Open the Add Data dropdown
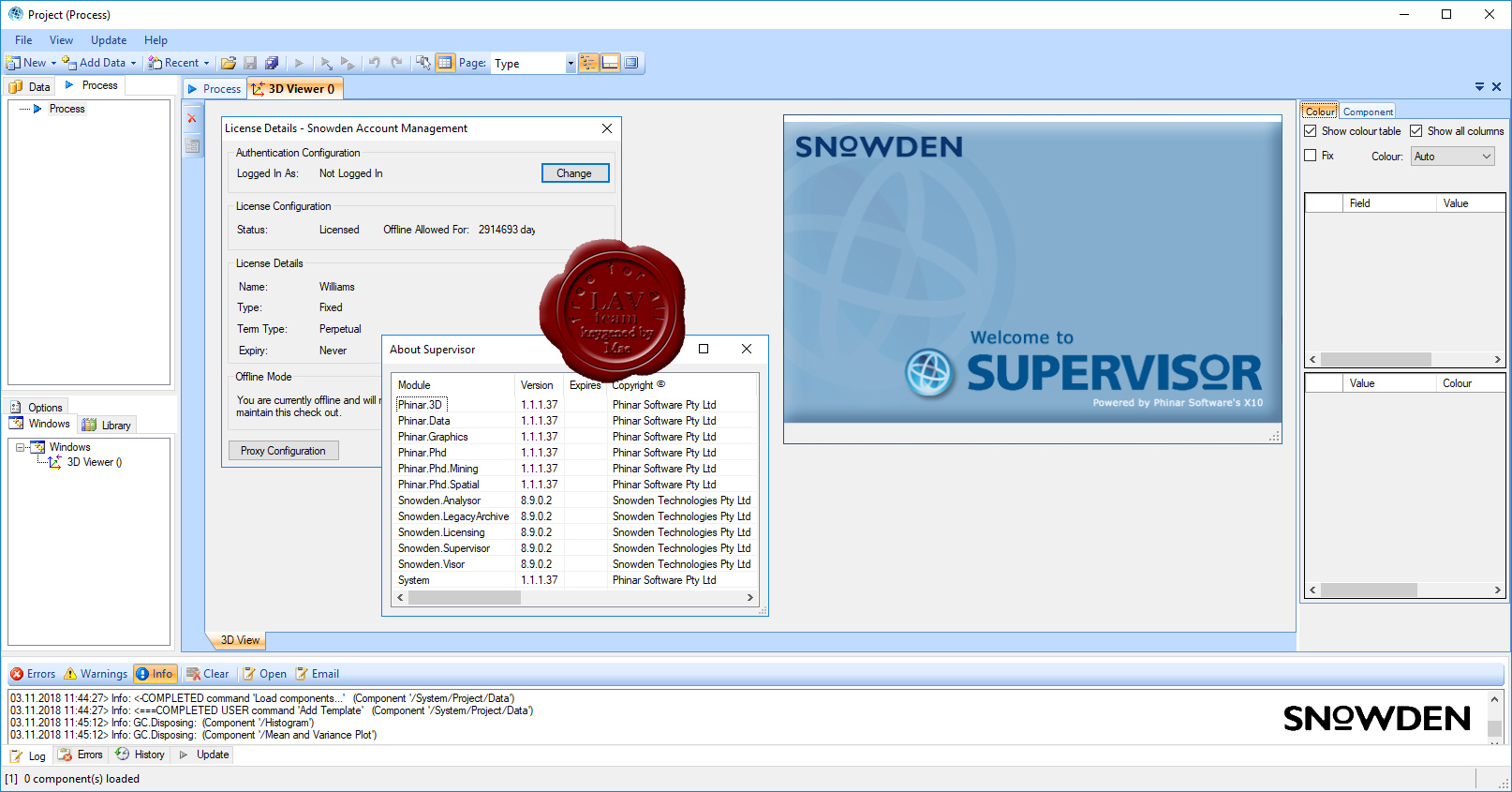The image size is (1512, 792). point(133,63)
